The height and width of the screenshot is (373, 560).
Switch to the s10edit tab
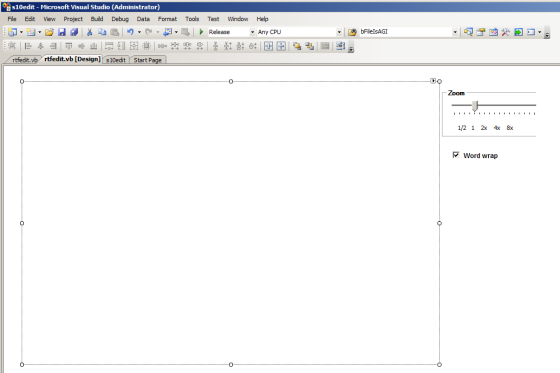(x=116, y=60)
